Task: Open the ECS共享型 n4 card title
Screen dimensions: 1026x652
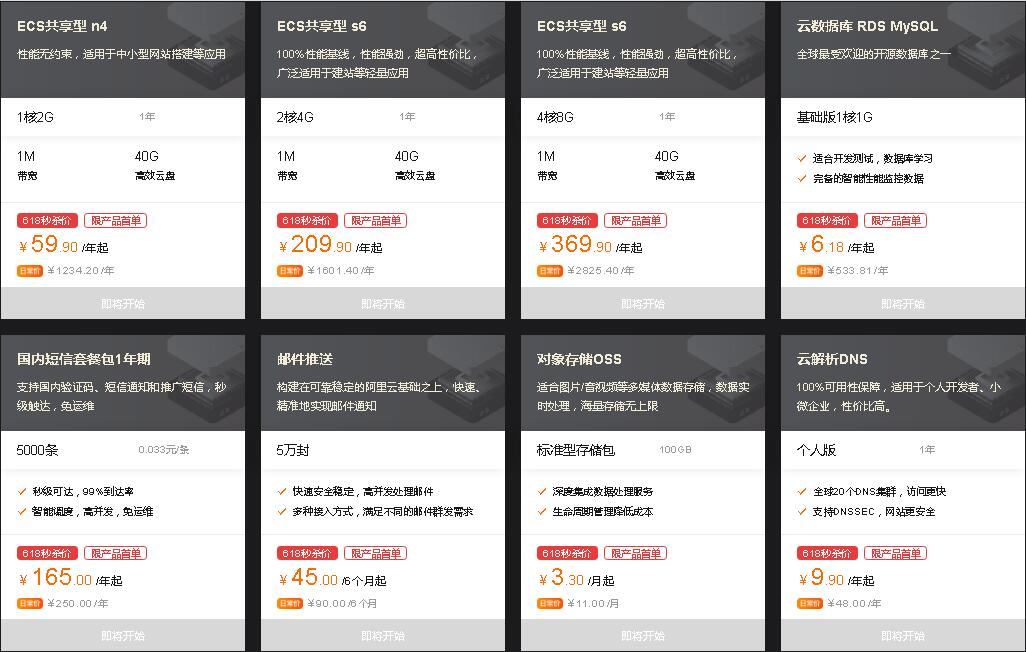Action: [x=62, y=26]
